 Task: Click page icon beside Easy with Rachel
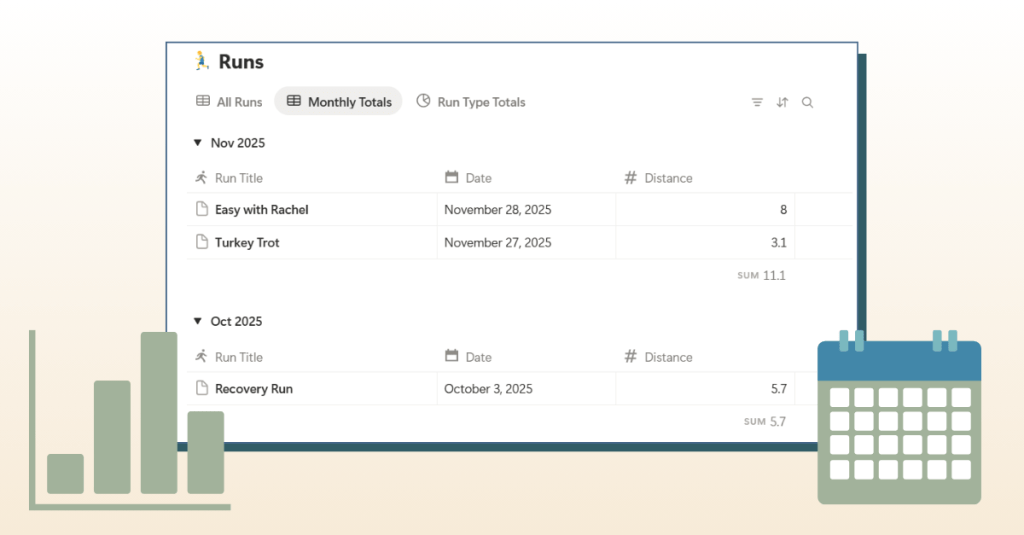201,210
